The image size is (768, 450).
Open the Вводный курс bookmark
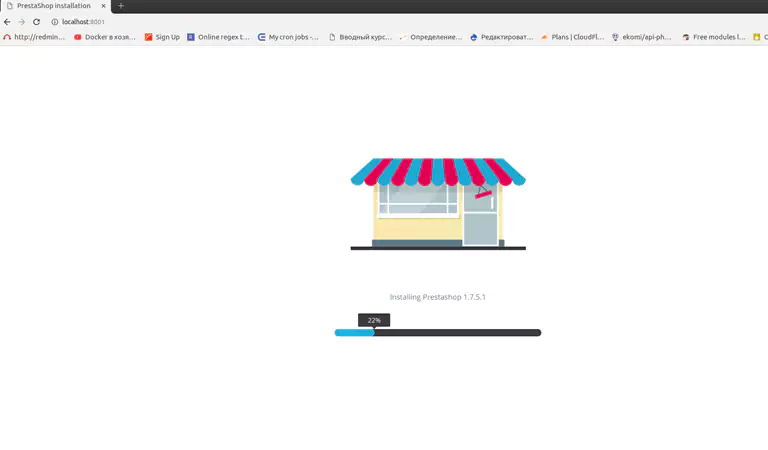(x=360, y=37)
